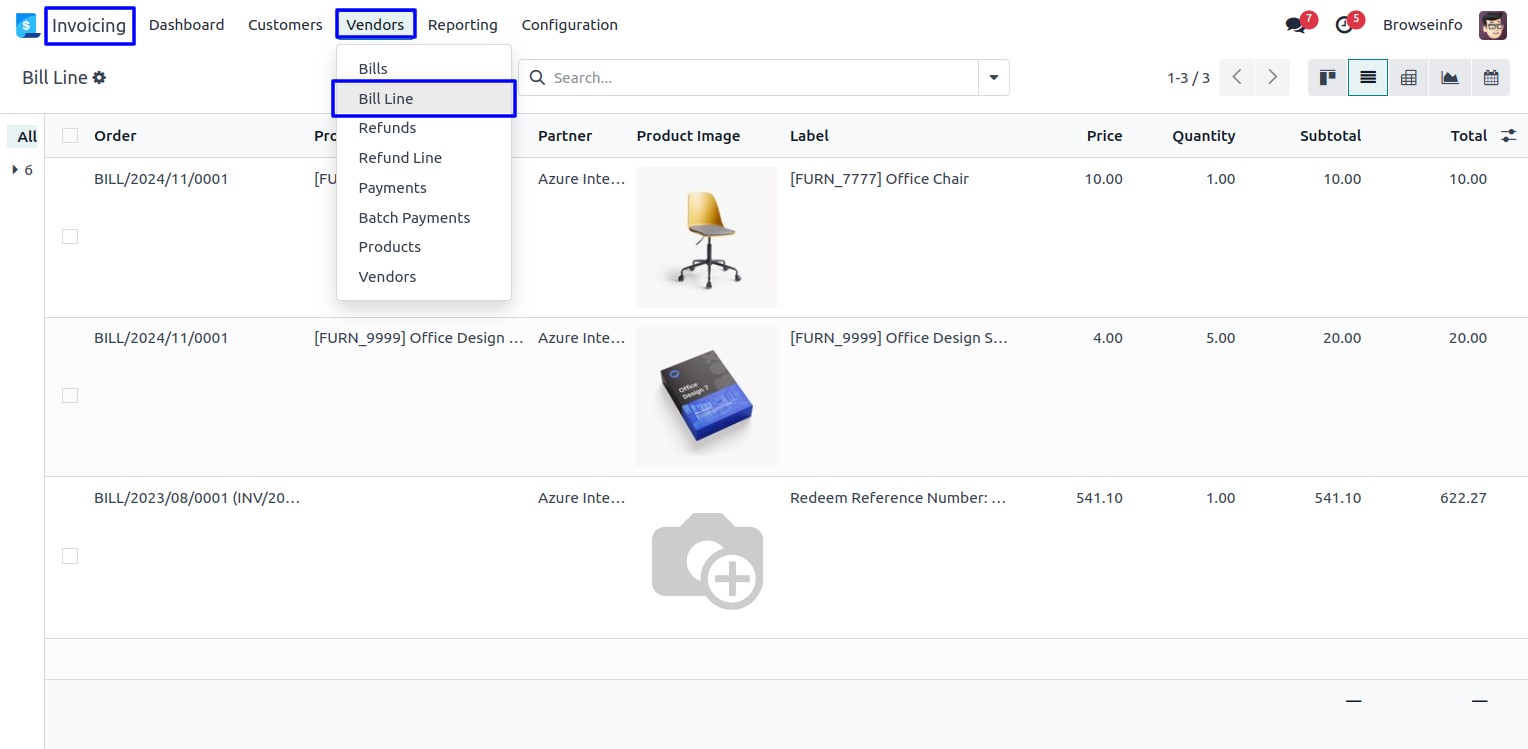The image size is (1528, 749).
Task: Click the 541.10 price cell
Action: [x=1099, y=498]
